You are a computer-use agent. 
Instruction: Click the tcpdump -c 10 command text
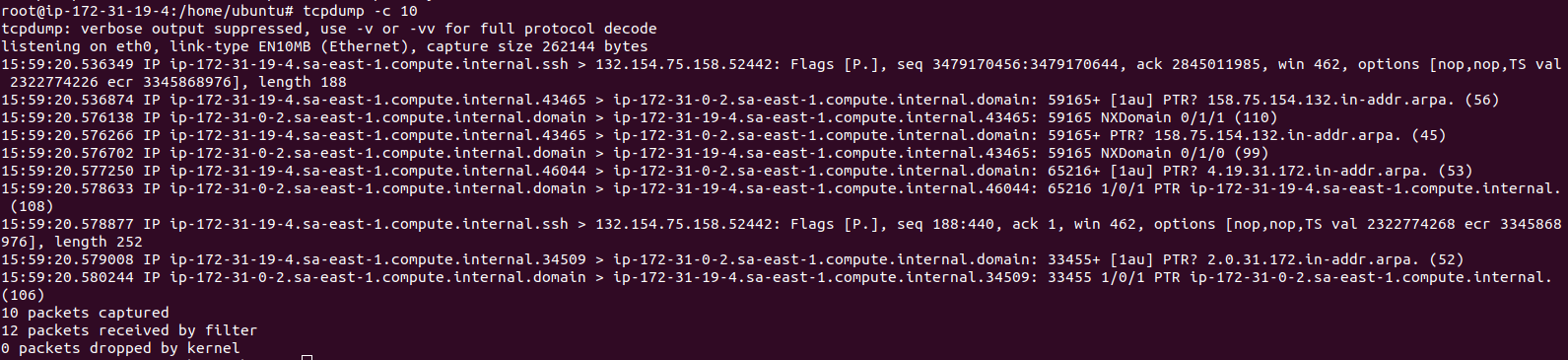[x=360, y=11]
